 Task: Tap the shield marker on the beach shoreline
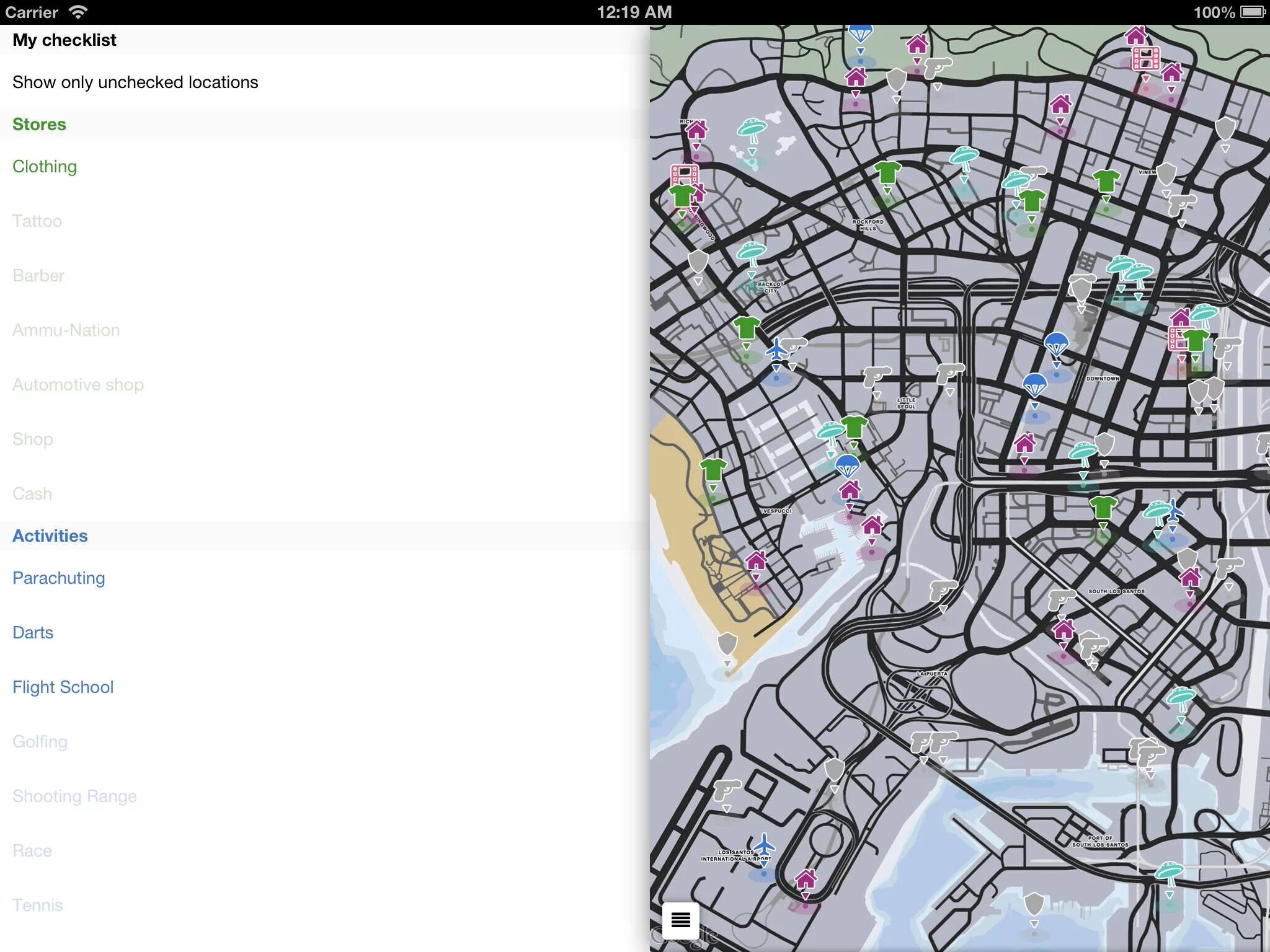tap(727, 645)
